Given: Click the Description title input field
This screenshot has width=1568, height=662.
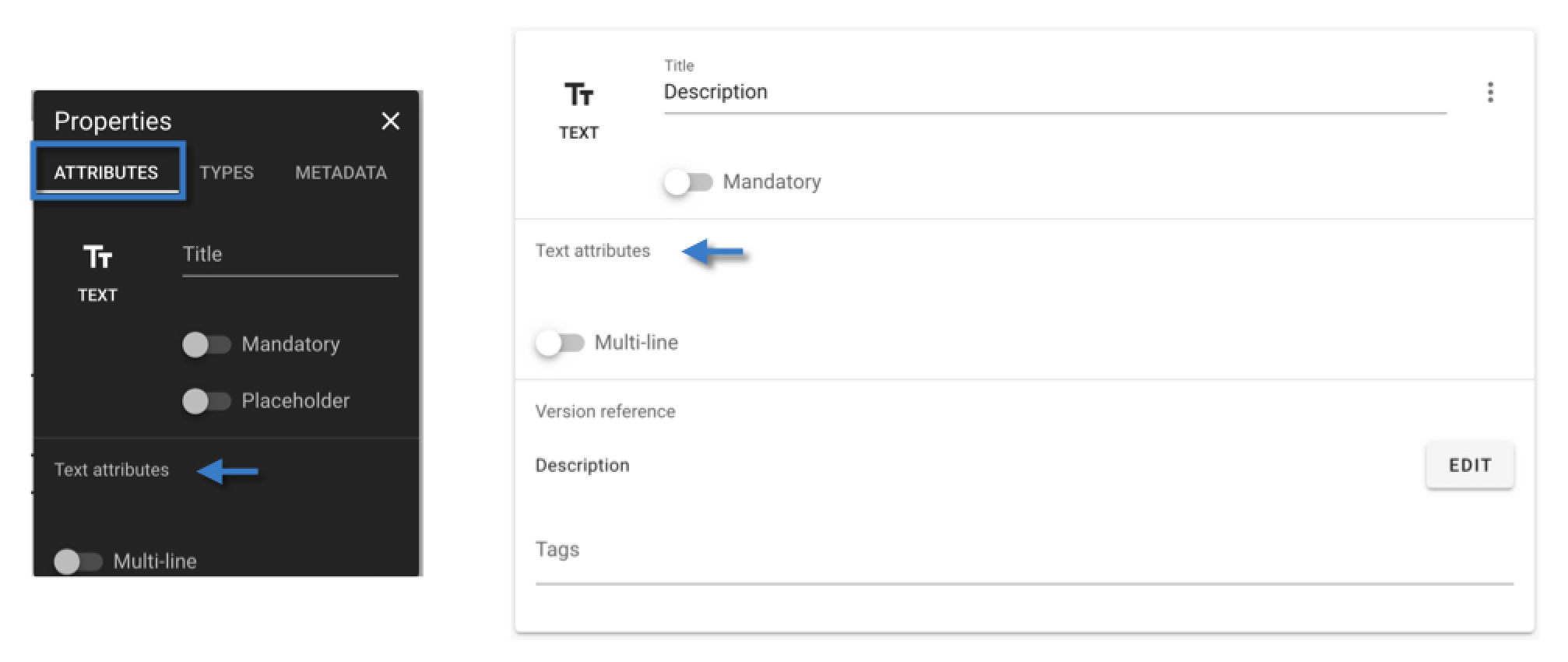Looking at the screenshot, I should pos(1054,92).
